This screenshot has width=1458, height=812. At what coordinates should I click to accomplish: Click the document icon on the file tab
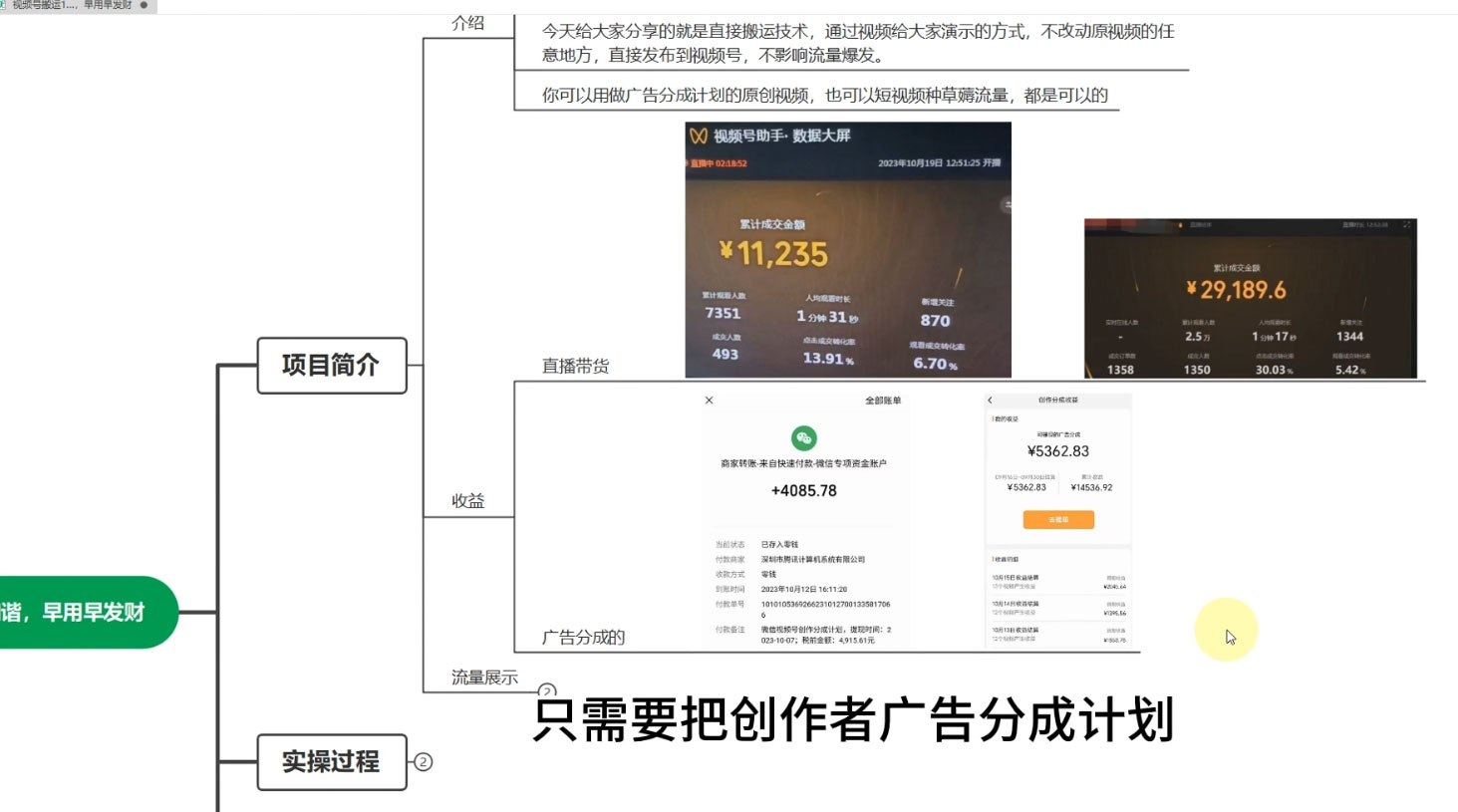(x=10, y=5)
